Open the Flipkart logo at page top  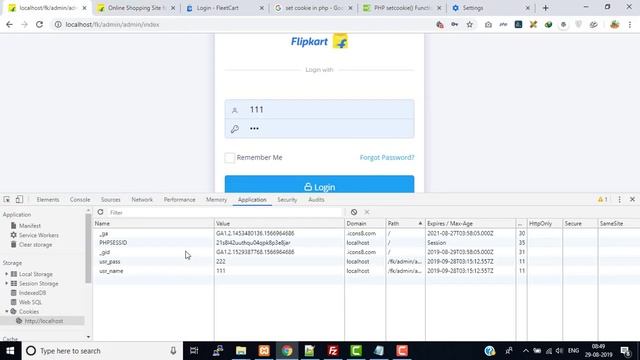point(319,42)
